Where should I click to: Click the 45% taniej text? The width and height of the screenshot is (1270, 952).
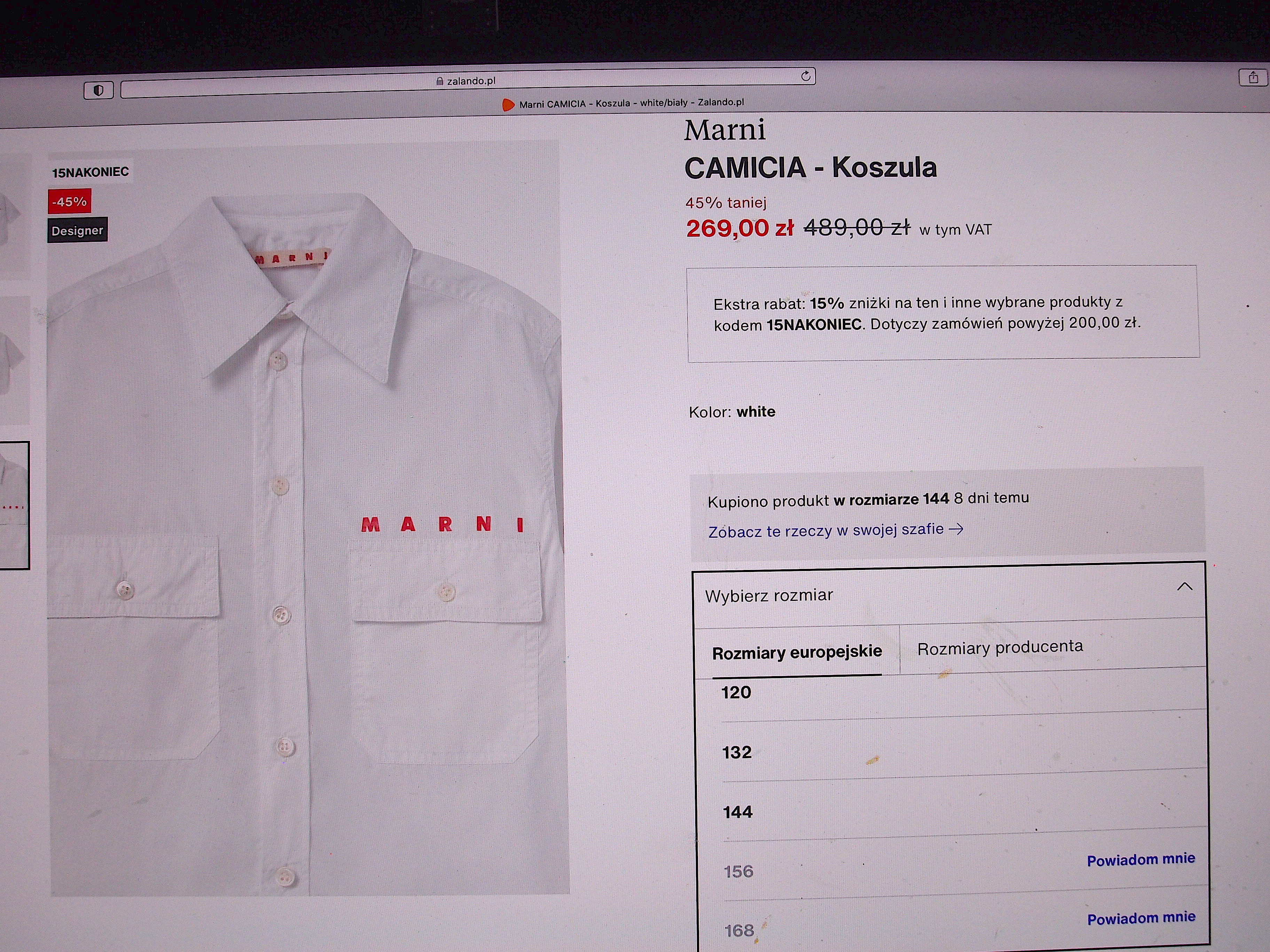(x=726, y=203)
